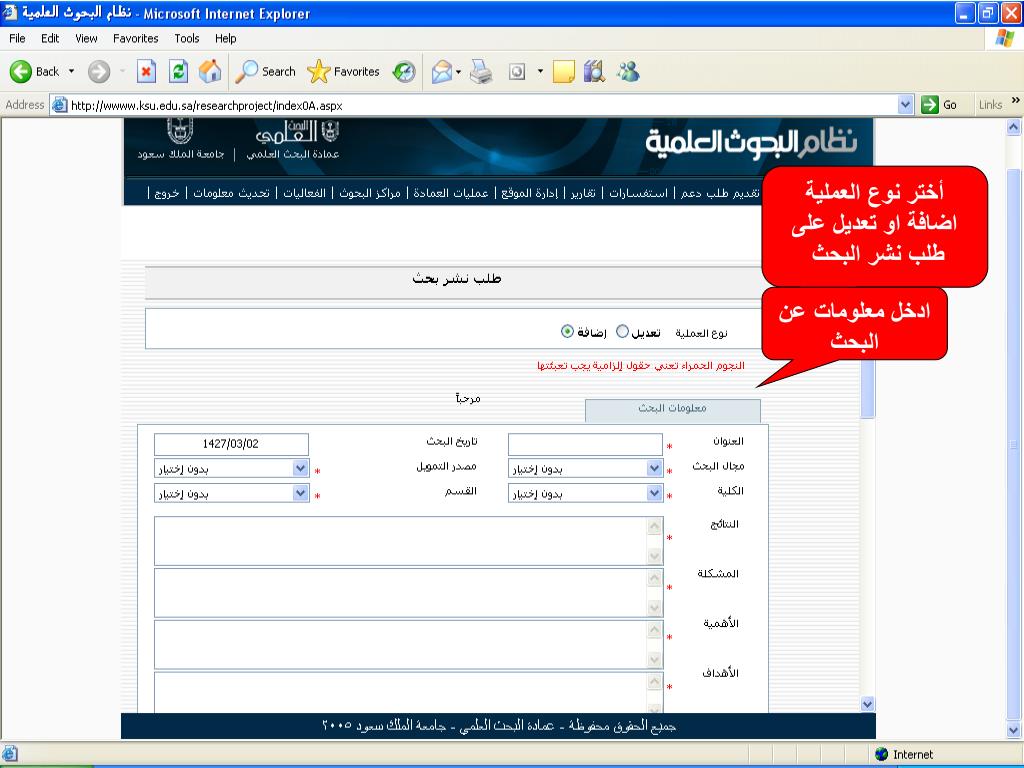1024x768 pixels.
Task: Click the green Go arrow button
Action: coord(929,104)
